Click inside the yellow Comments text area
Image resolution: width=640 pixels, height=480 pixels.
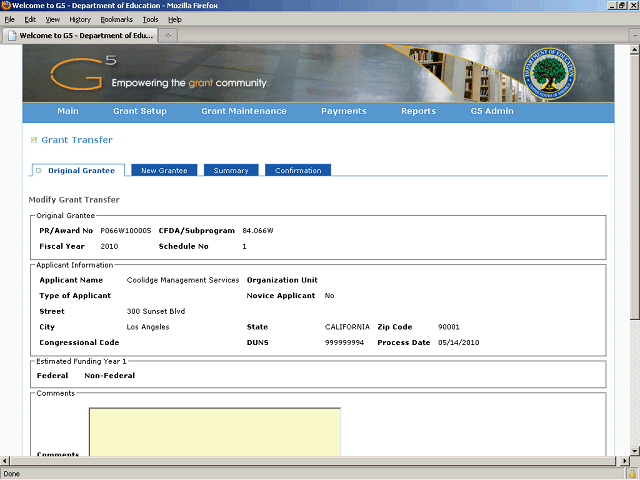(215, 432)
